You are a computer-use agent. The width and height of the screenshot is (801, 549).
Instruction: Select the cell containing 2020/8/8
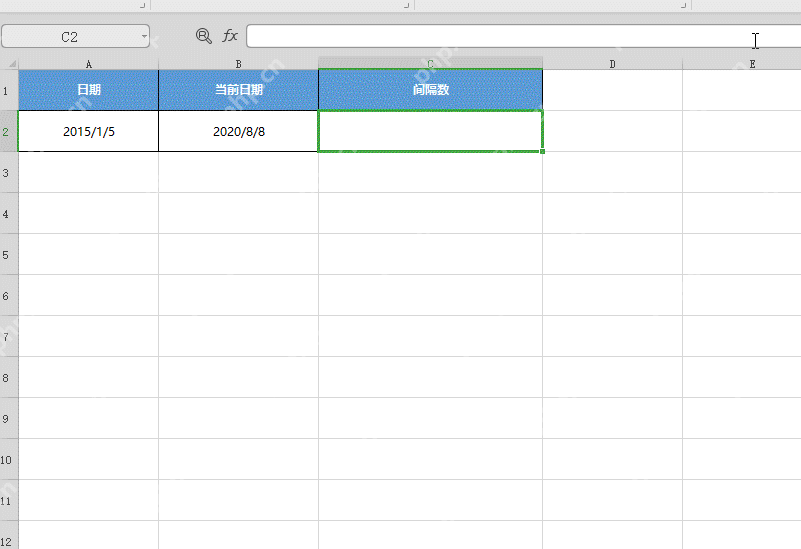238,131
